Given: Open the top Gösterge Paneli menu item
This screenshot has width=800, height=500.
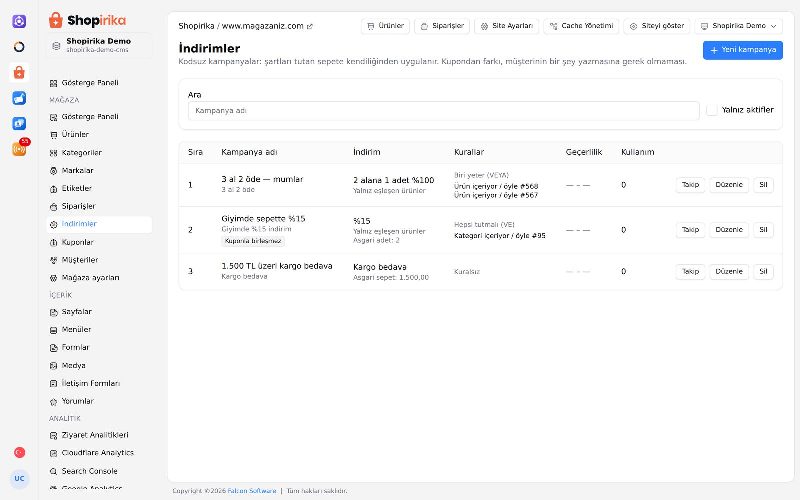Looking at the screenshot, I should (99, 83).
